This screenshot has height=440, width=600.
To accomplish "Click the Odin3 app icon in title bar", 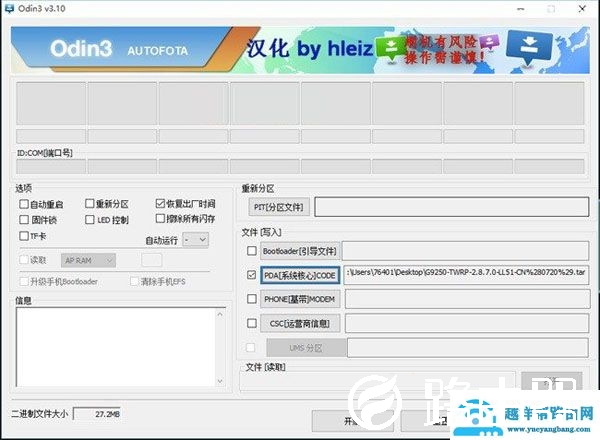I will click(9, 8).
